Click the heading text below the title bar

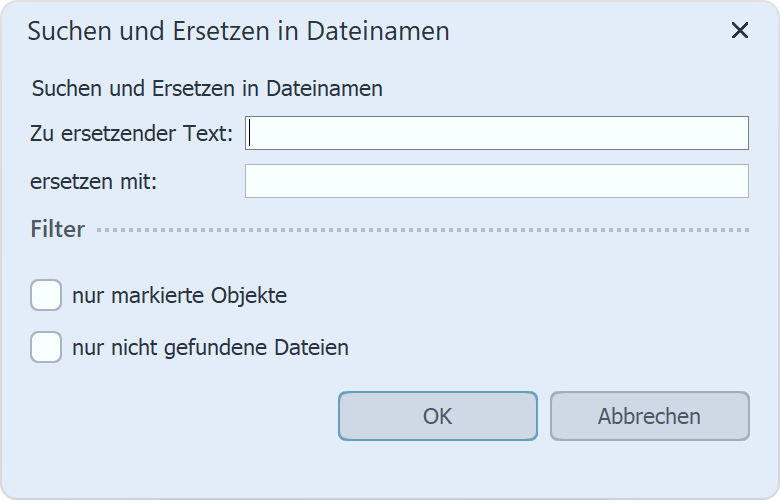click(207, 88)
